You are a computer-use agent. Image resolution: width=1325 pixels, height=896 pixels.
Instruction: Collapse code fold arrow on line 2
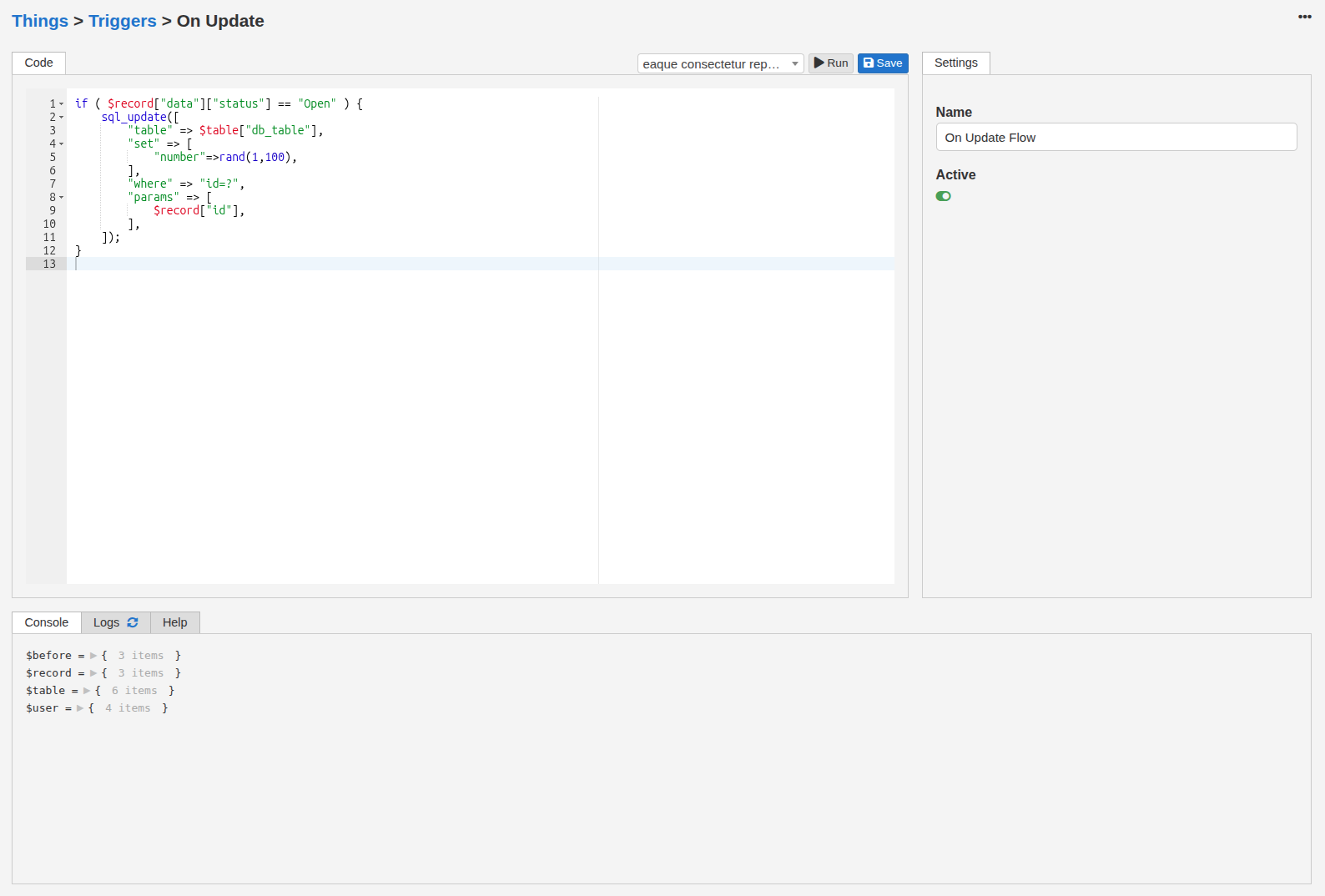[62, 118]
